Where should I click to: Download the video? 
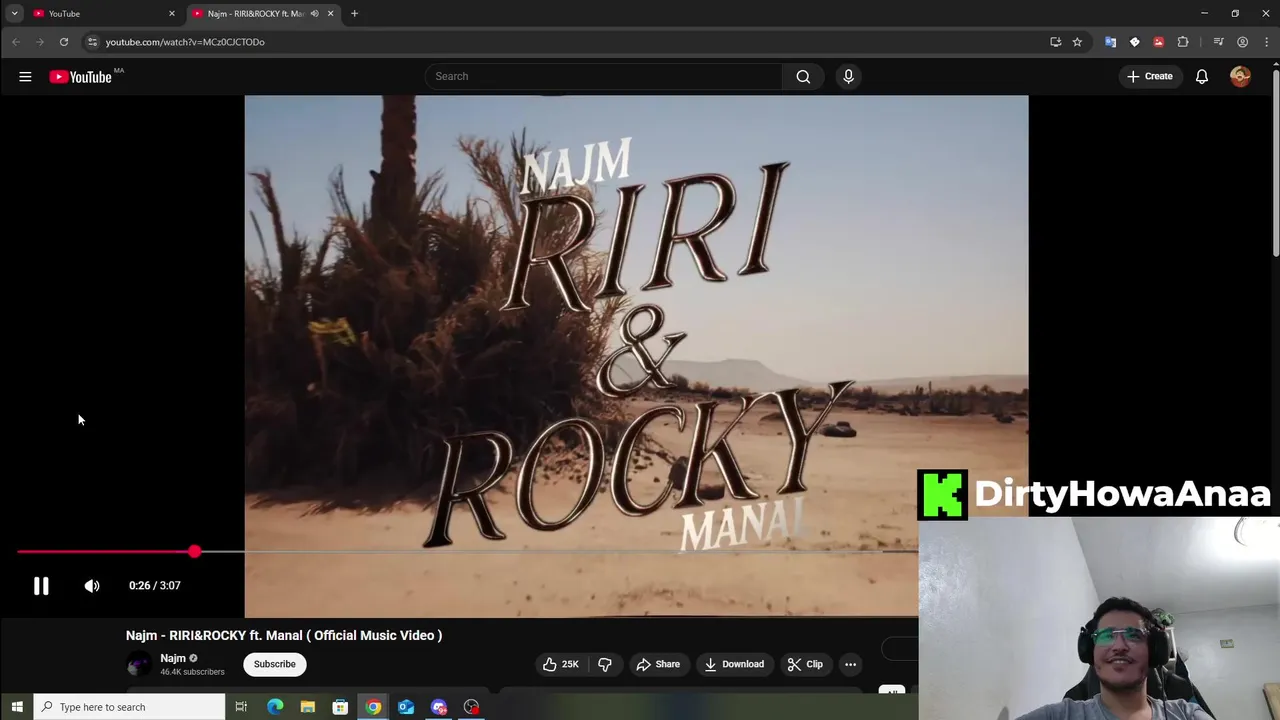tap(734, 664)
